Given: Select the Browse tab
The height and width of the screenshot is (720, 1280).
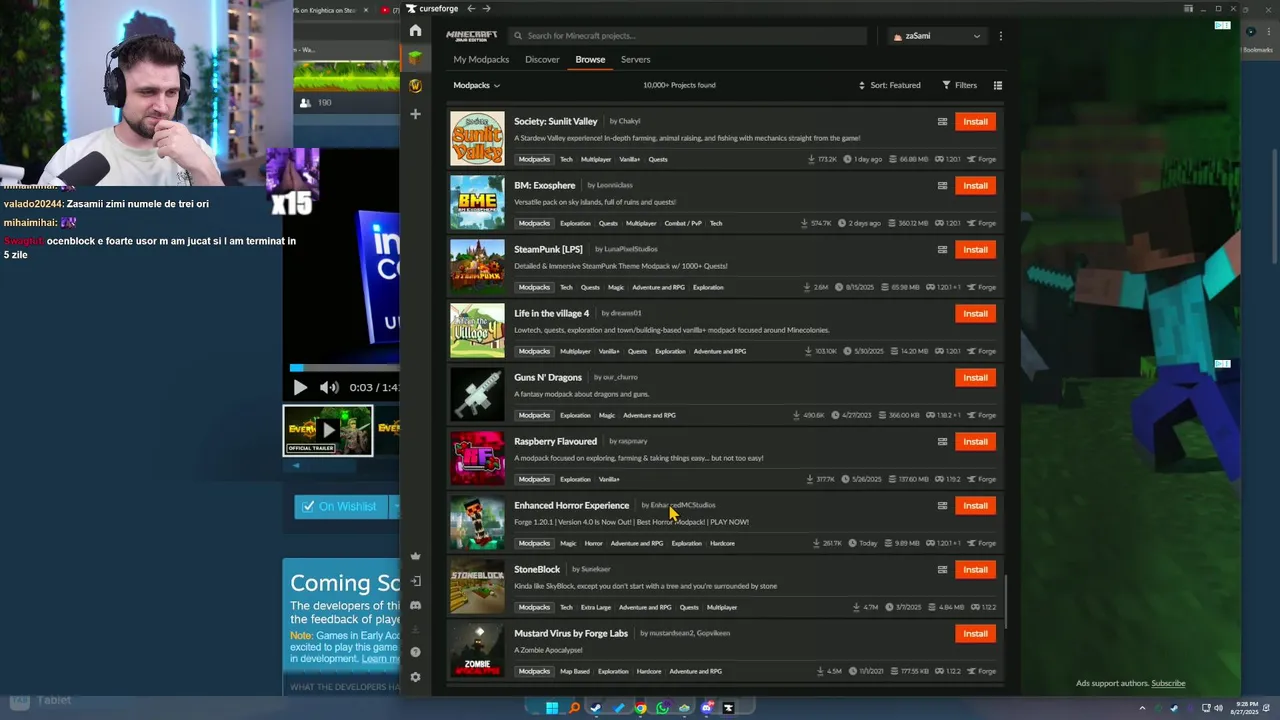Looking at the screenshot, I should click(590, 59).
